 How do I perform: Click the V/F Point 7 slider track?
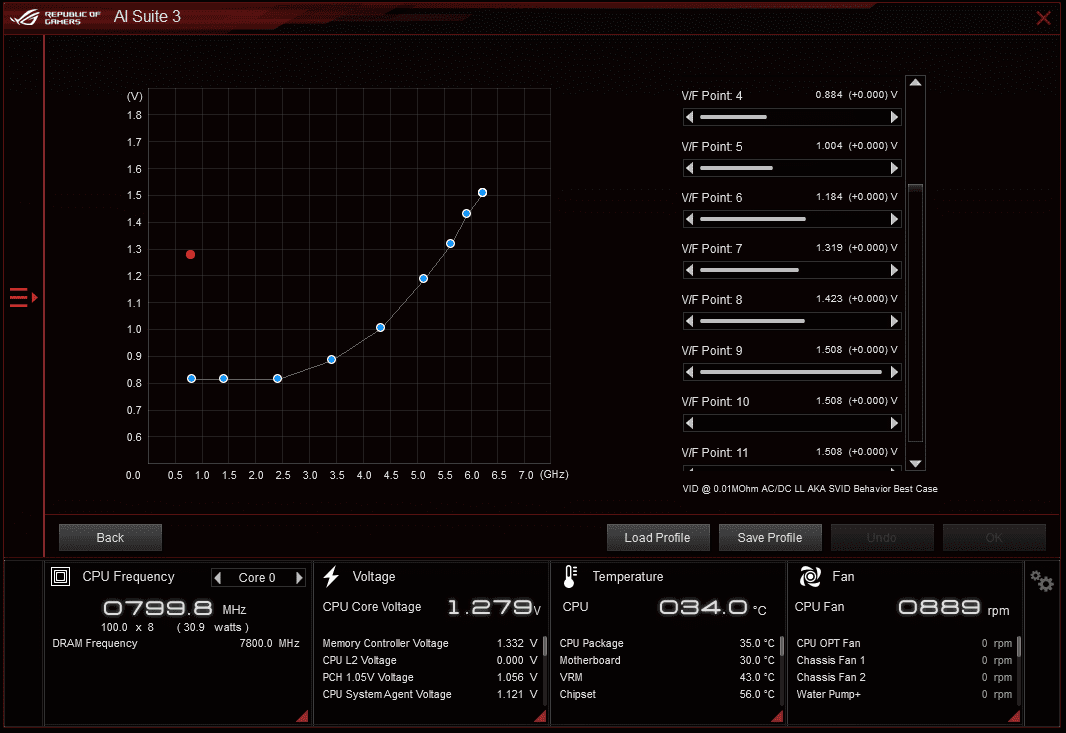point(792,270)
